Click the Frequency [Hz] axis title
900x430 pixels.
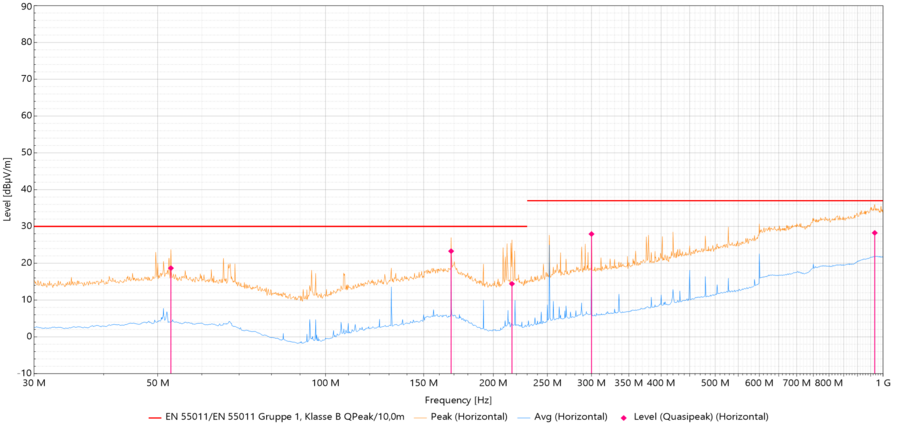pos(458,398)
